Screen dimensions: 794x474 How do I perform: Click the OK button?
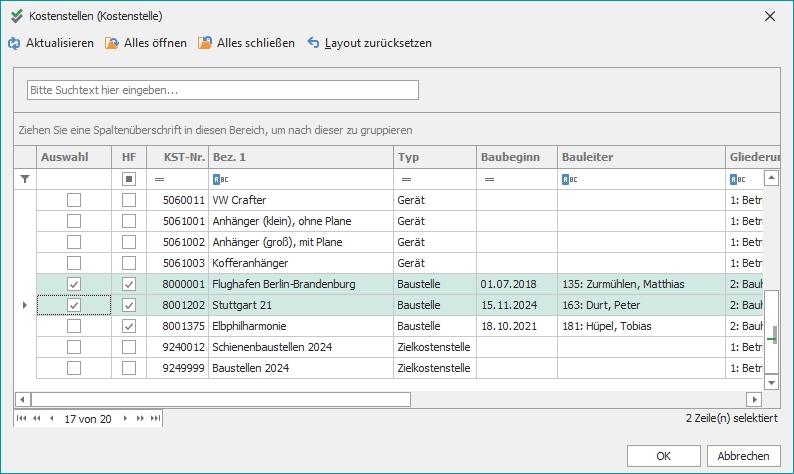coord(663,455)
